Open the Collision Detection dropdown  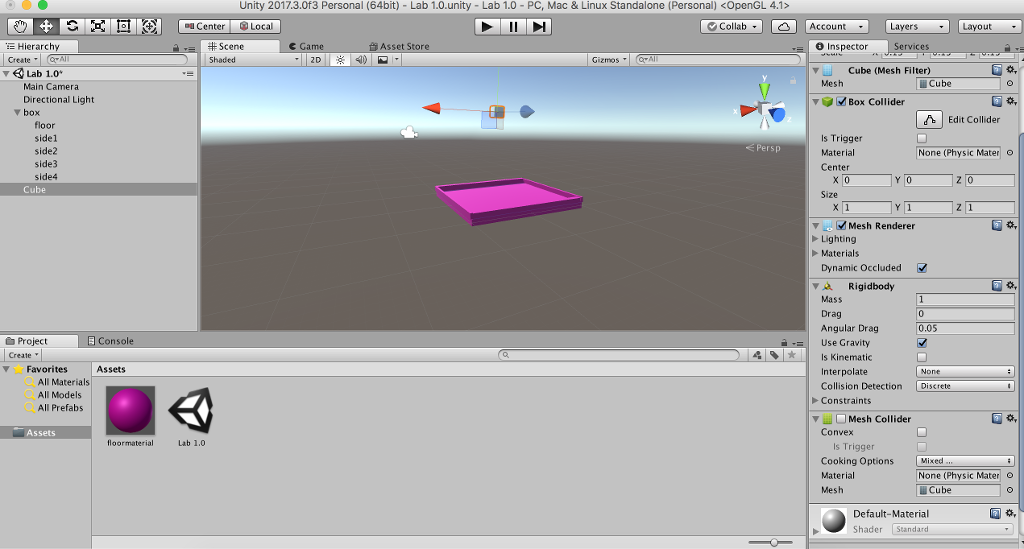[x=965, y=386]
